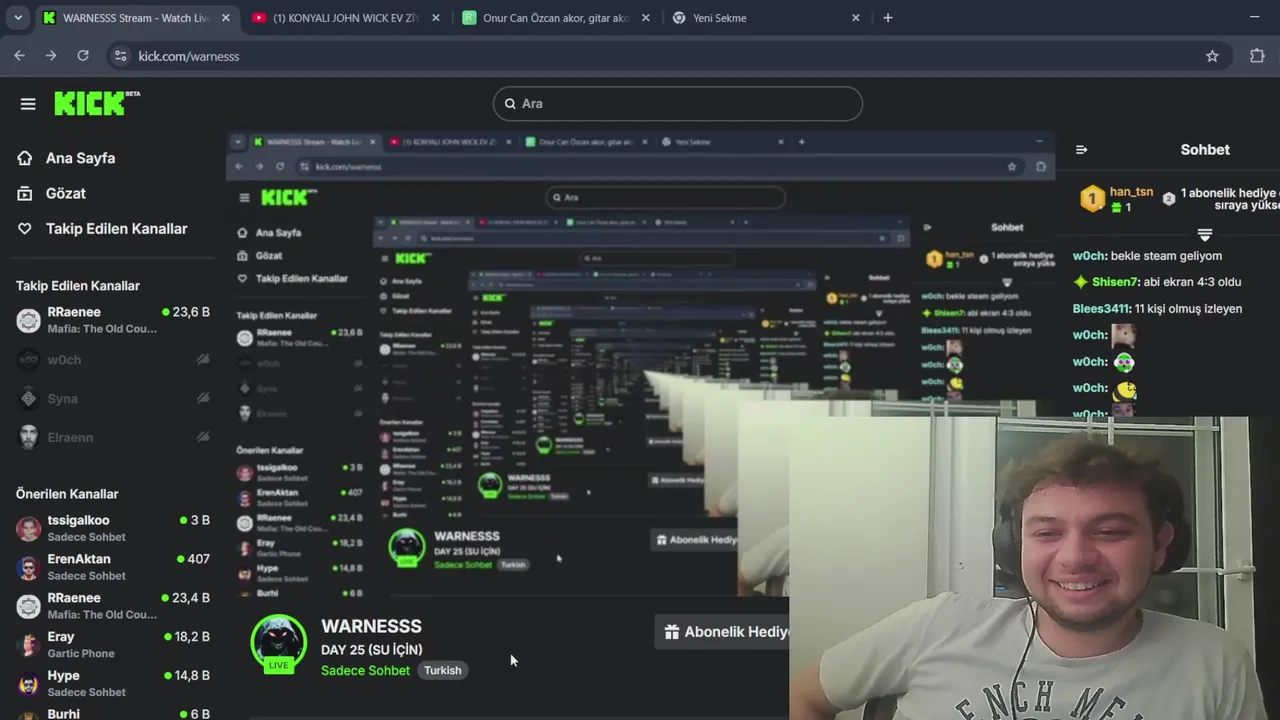Click w0ch username in 'bekle steam geliyom' message
The height and width of the screenshot is (720, 1280).
1089,256
